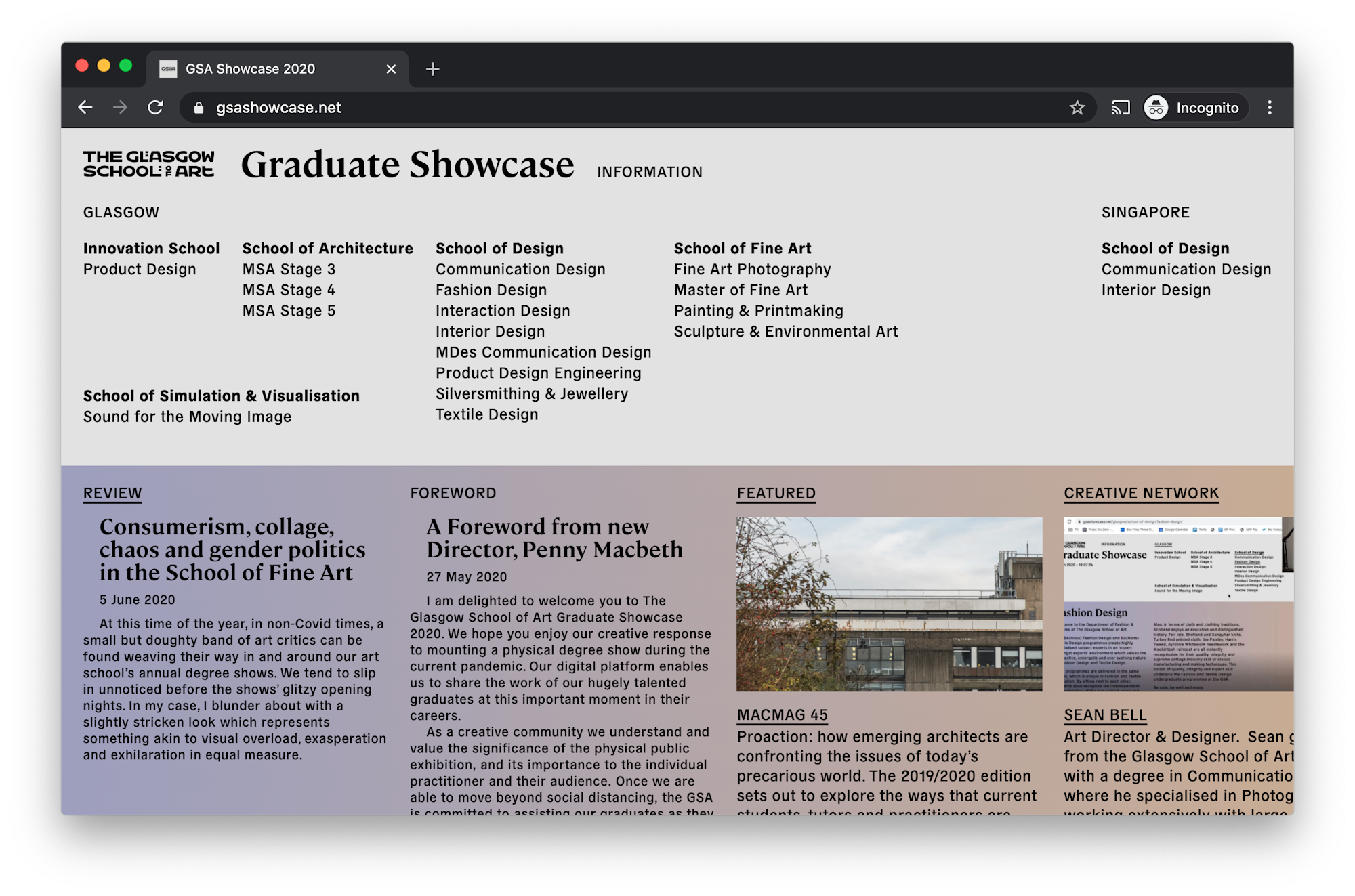Go to Fashion Design
This screenshot has width=1355, height=896.
pyautogui.click(x=491, y=291)
